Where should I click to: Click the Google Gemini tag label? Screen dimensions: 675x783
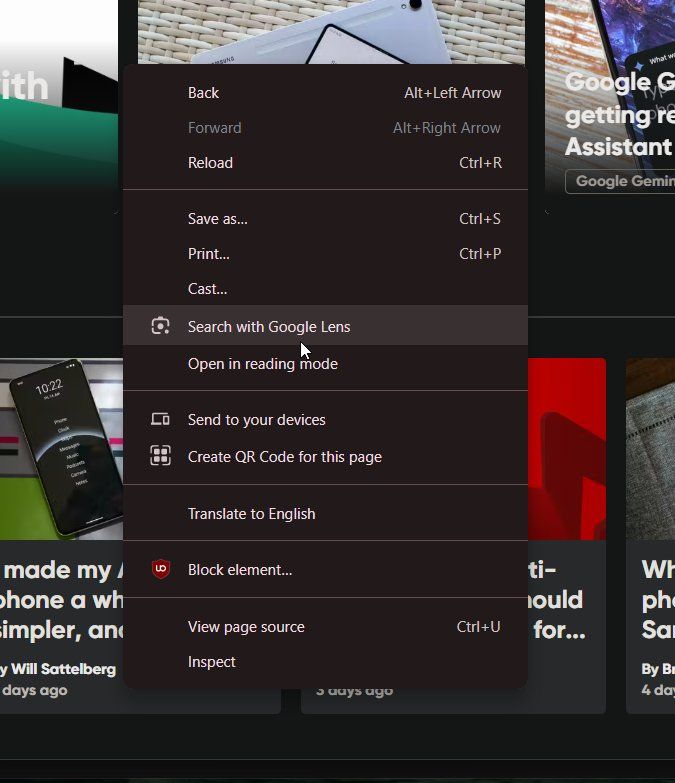pyautogui.click(x=621, y=181)
